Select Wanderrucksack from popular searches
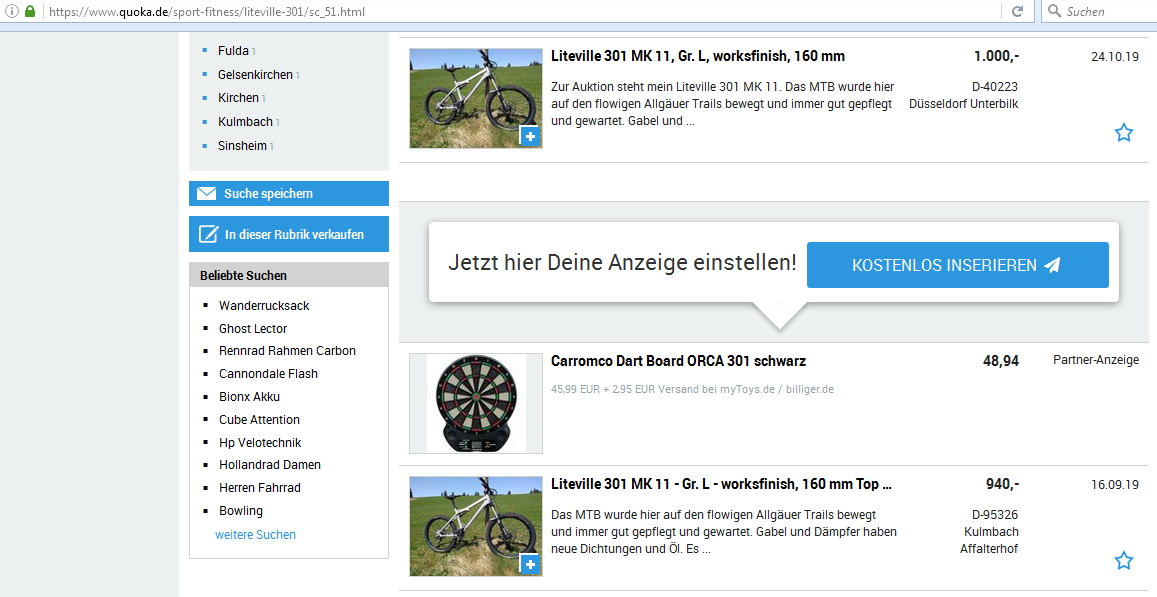The width and height of the screenshot is (1157, 597). point(264,306)
